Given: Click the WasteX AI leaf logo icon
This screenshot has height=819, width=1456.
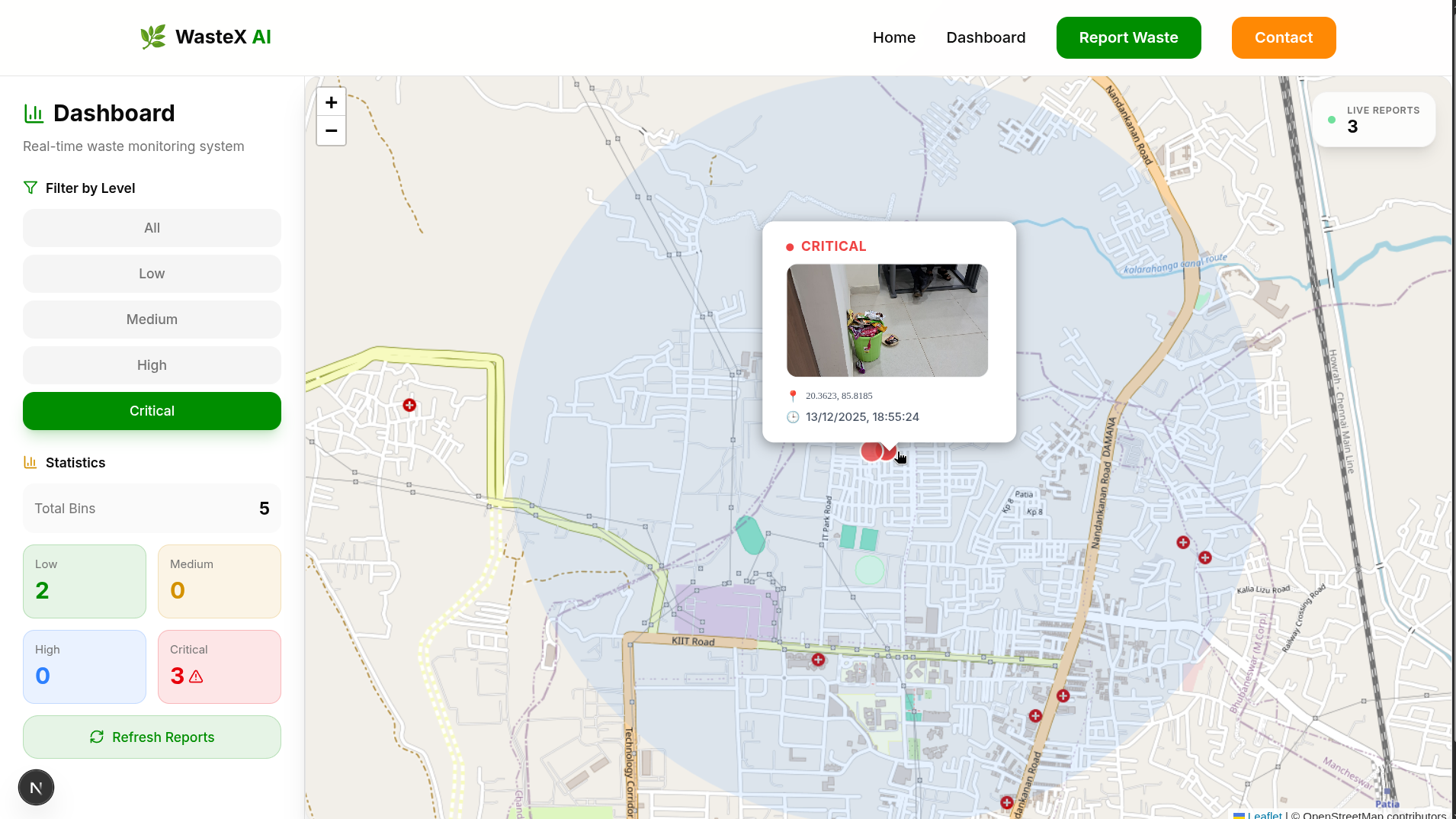Looking at the screenshot, I should (153, 37).
